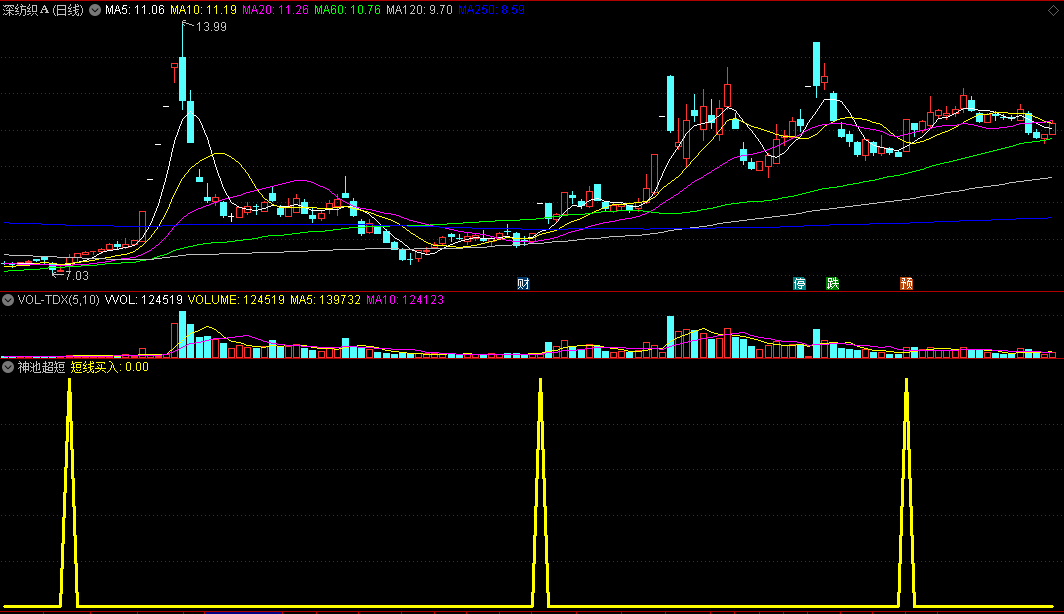Expand the main chart indicator dropdown next to 深纺织A
Viewport: 1064px width, 614px height.
[x=95, y=10]
